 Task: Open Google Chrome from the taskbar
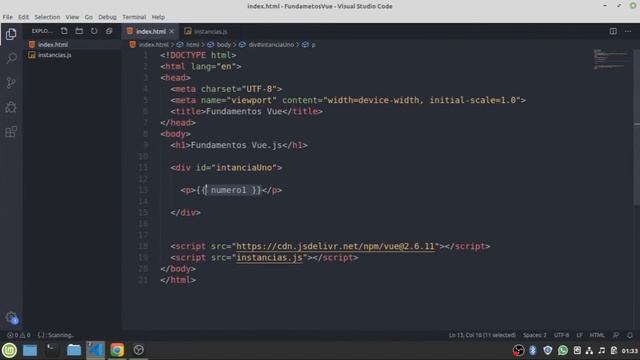(x=117, y=350)
